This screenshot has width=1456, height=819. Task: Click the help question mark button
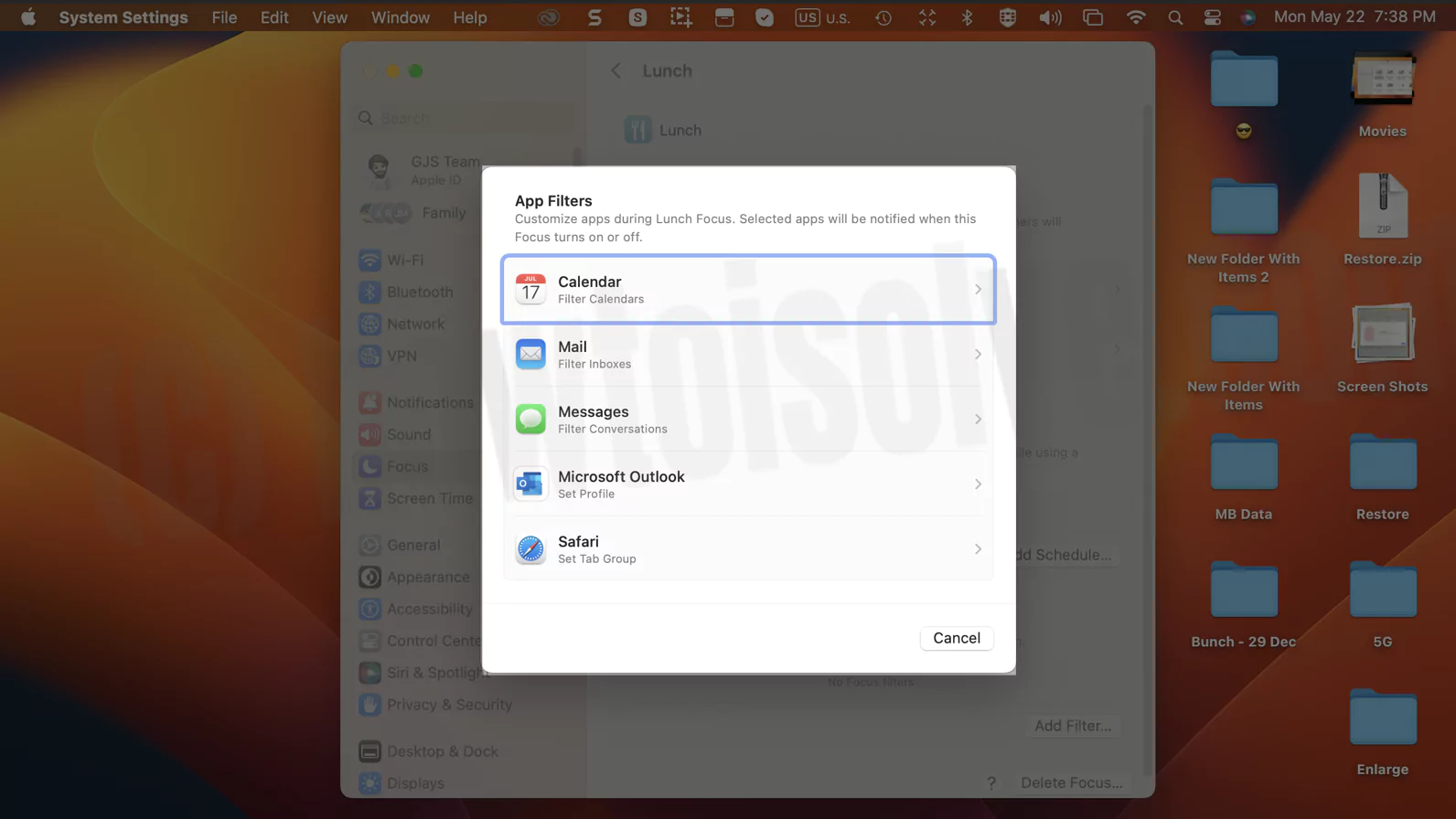991,783
